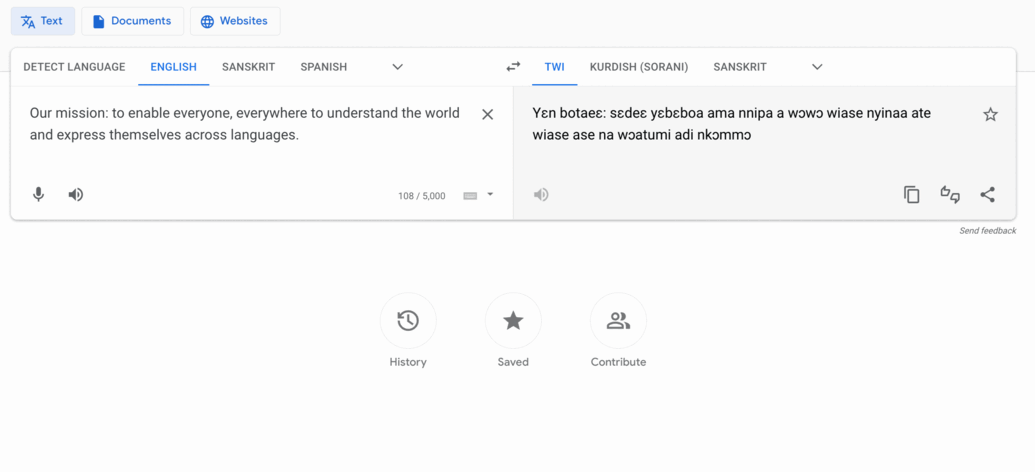Viewport: 1035px width, 472px height.
Task: Toggle the virtual keyboard input tool
Action: click(470, 196)
